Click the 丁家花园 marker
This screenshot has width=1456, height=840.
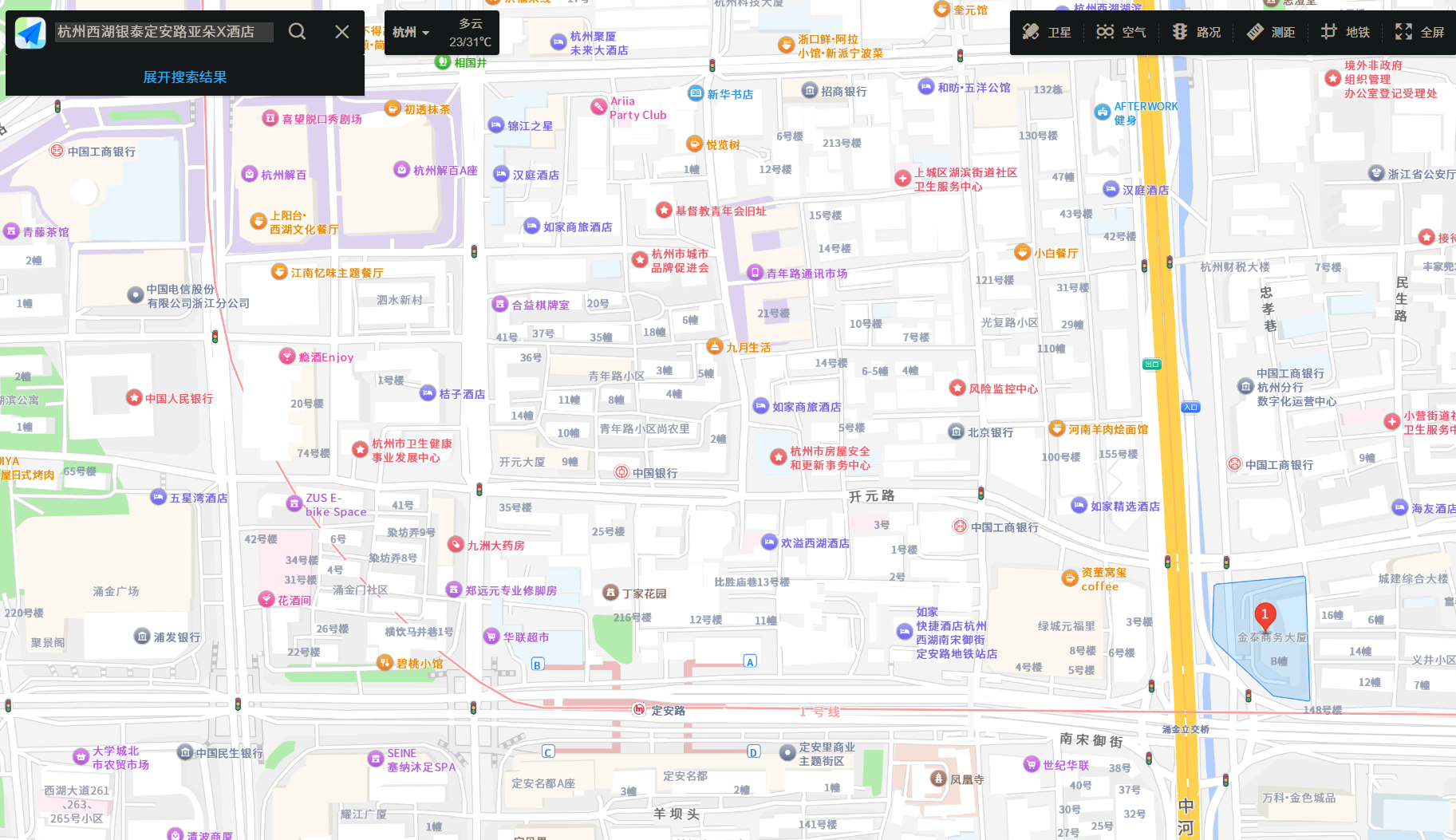click(610, 593)
